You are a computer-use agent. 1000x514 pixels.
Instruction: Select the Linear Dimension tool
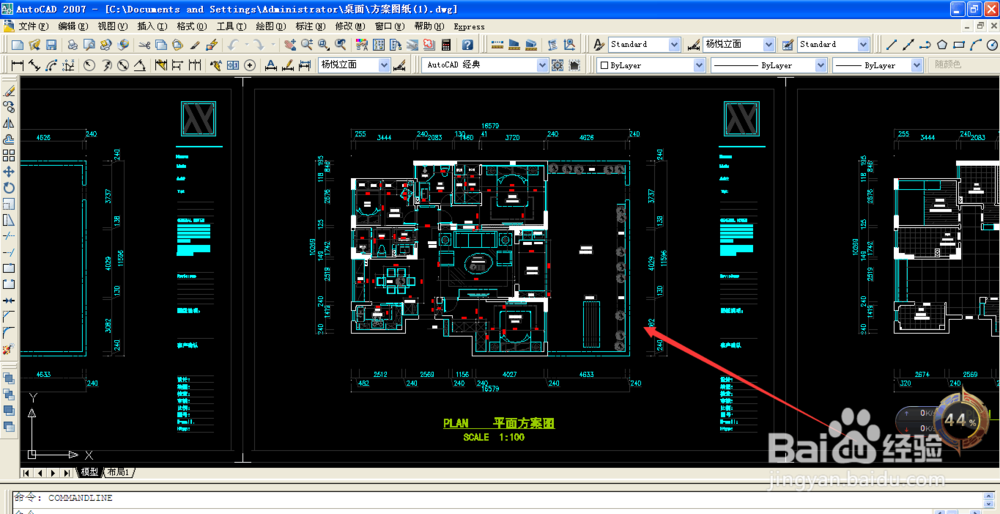[17, 65]
